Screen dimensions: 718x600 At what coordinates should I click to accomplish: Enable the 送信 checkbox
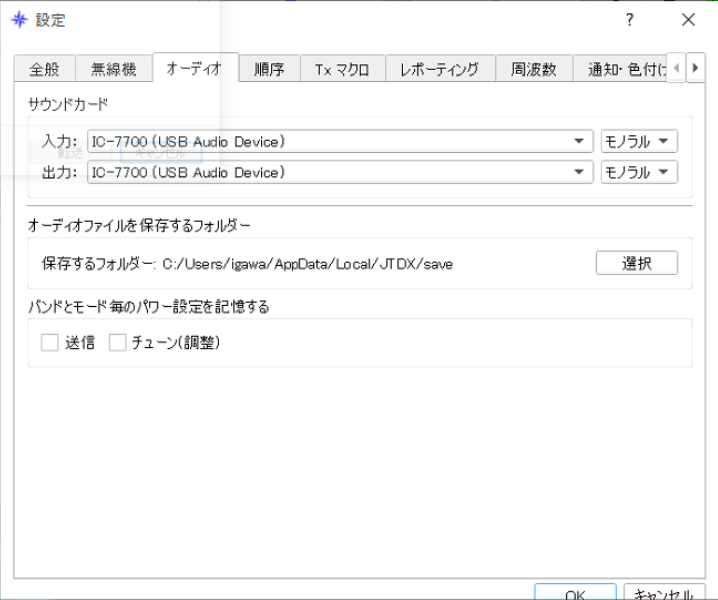pyautogui.click(x=49, y=342)
